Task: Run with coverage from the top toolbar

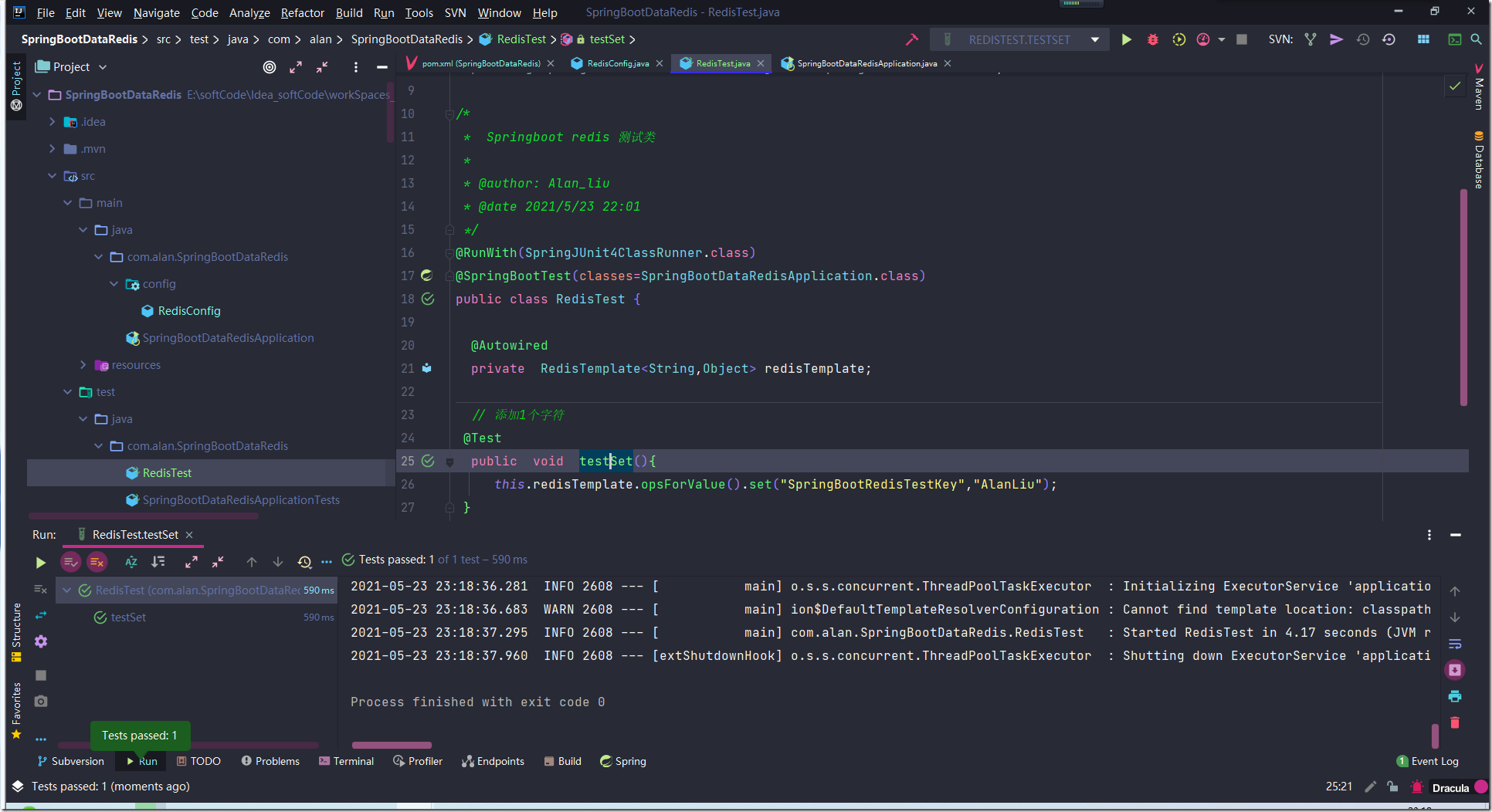Action: click(x=1178, y=39)
